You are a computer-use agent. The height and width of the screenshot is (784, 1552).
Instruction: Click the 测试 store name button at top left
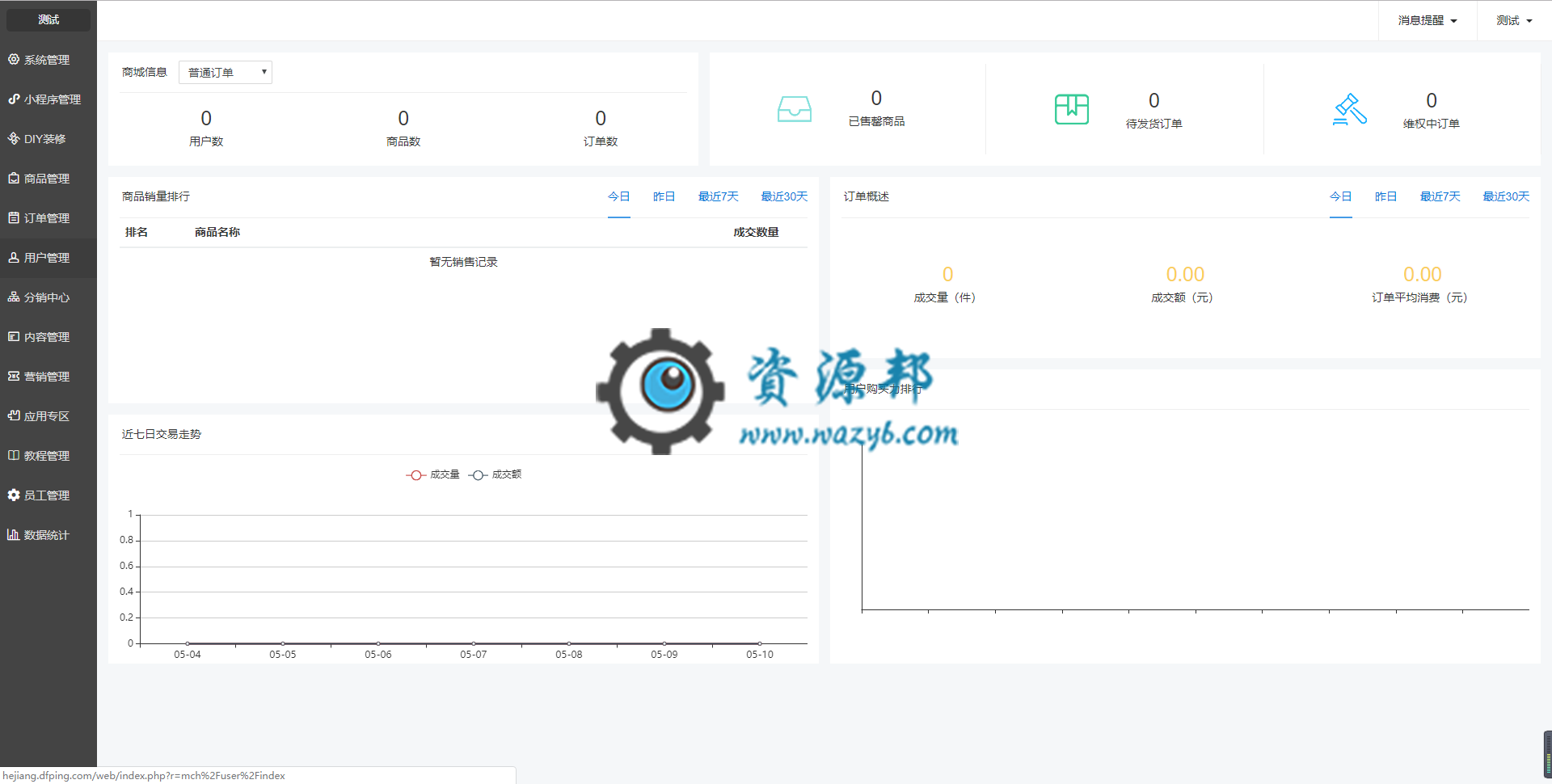48,19
